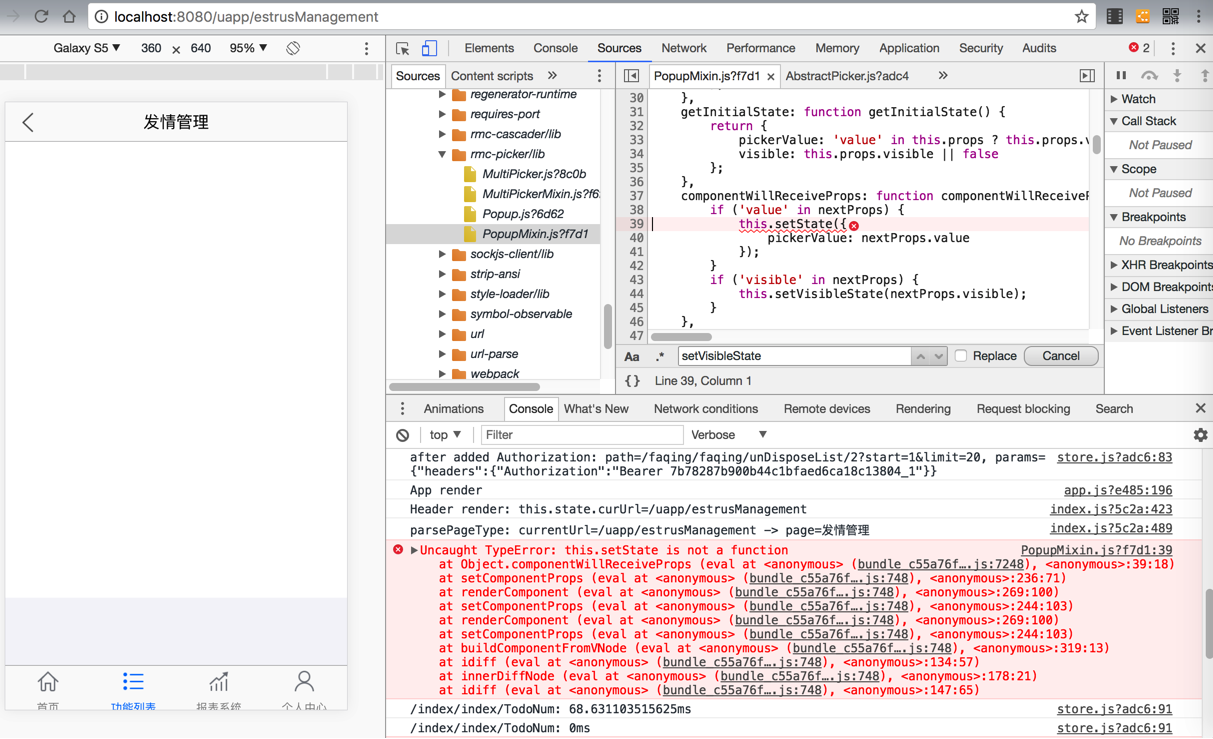Pause script execution button
The height and width of the screenshot is (739, 1213).
point(1121,76)
